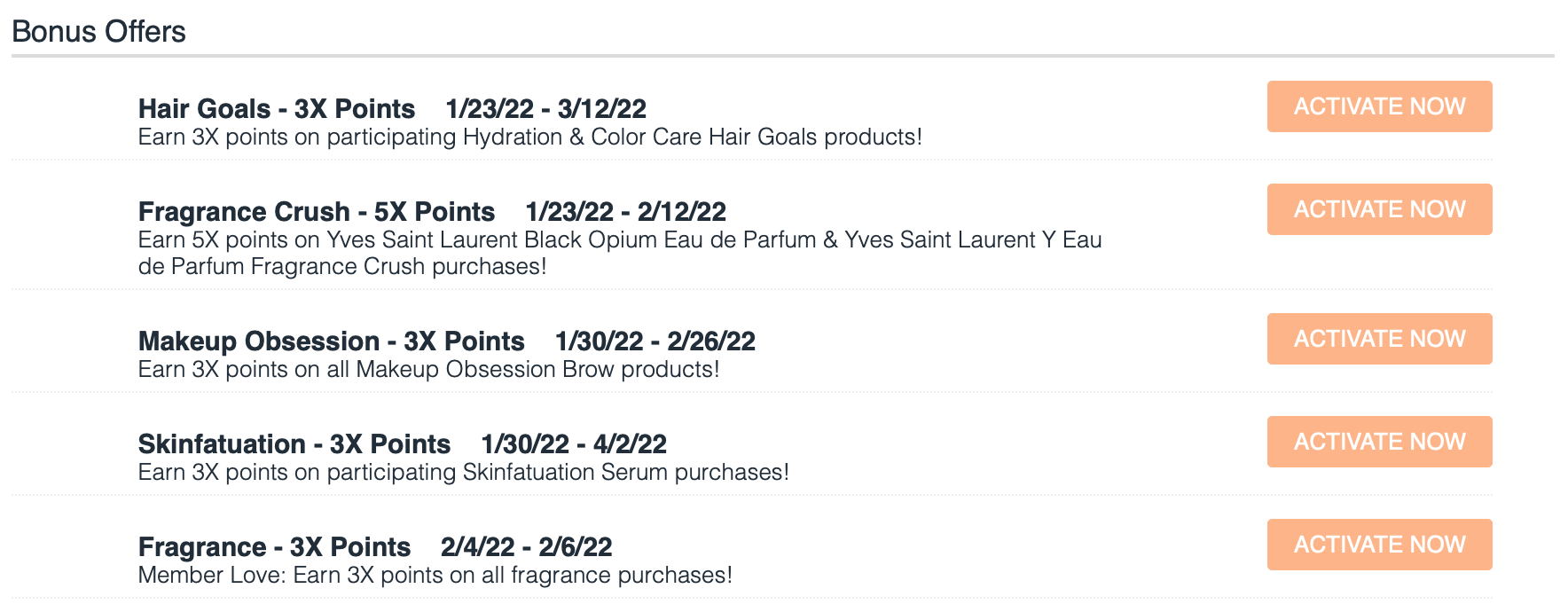This screenshot has width=1568, height=612.
Task: Activate the Fragrance Crush 5X Points offer
Action: [x=1378, y=209]
